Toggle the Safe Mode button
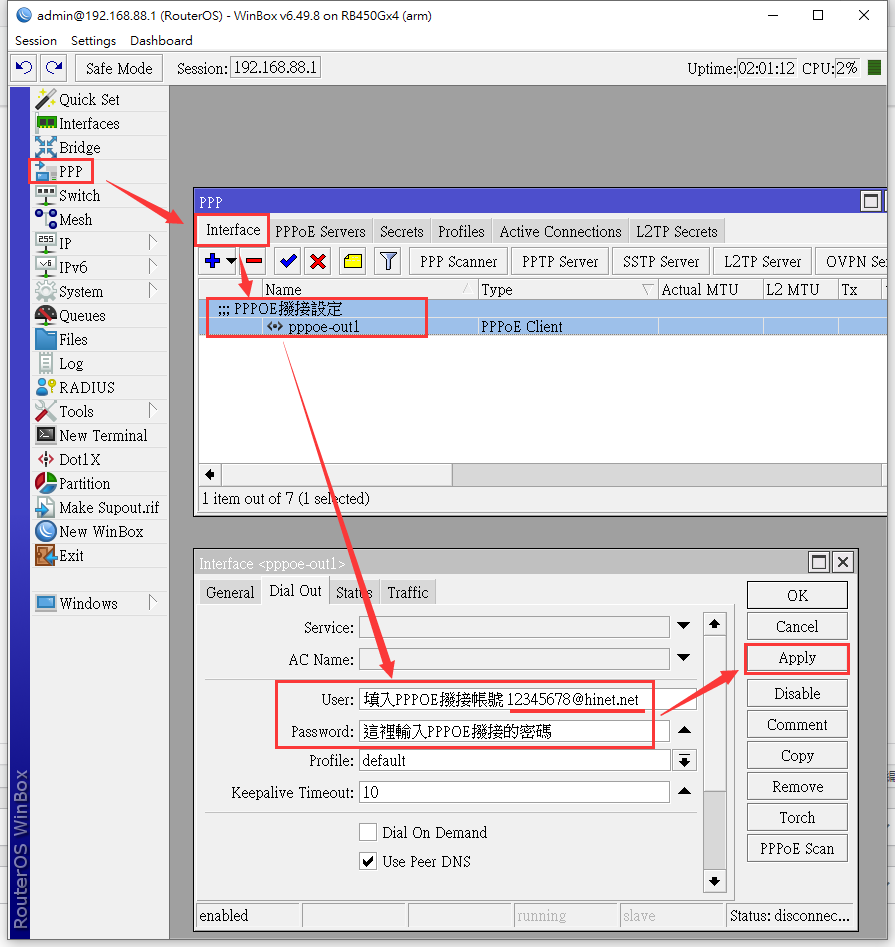Image resolution: width=895 pixels, height=947 pixels. pyautogui.click(x=119, y=68)
